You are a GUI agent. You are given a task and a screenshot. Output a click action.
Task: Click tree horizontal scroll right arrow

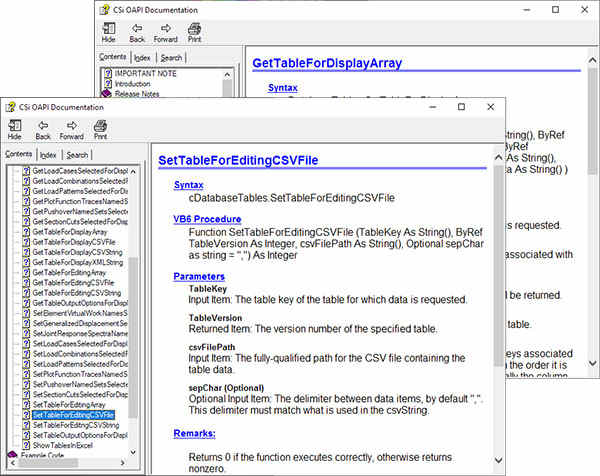tap(122, 463)
